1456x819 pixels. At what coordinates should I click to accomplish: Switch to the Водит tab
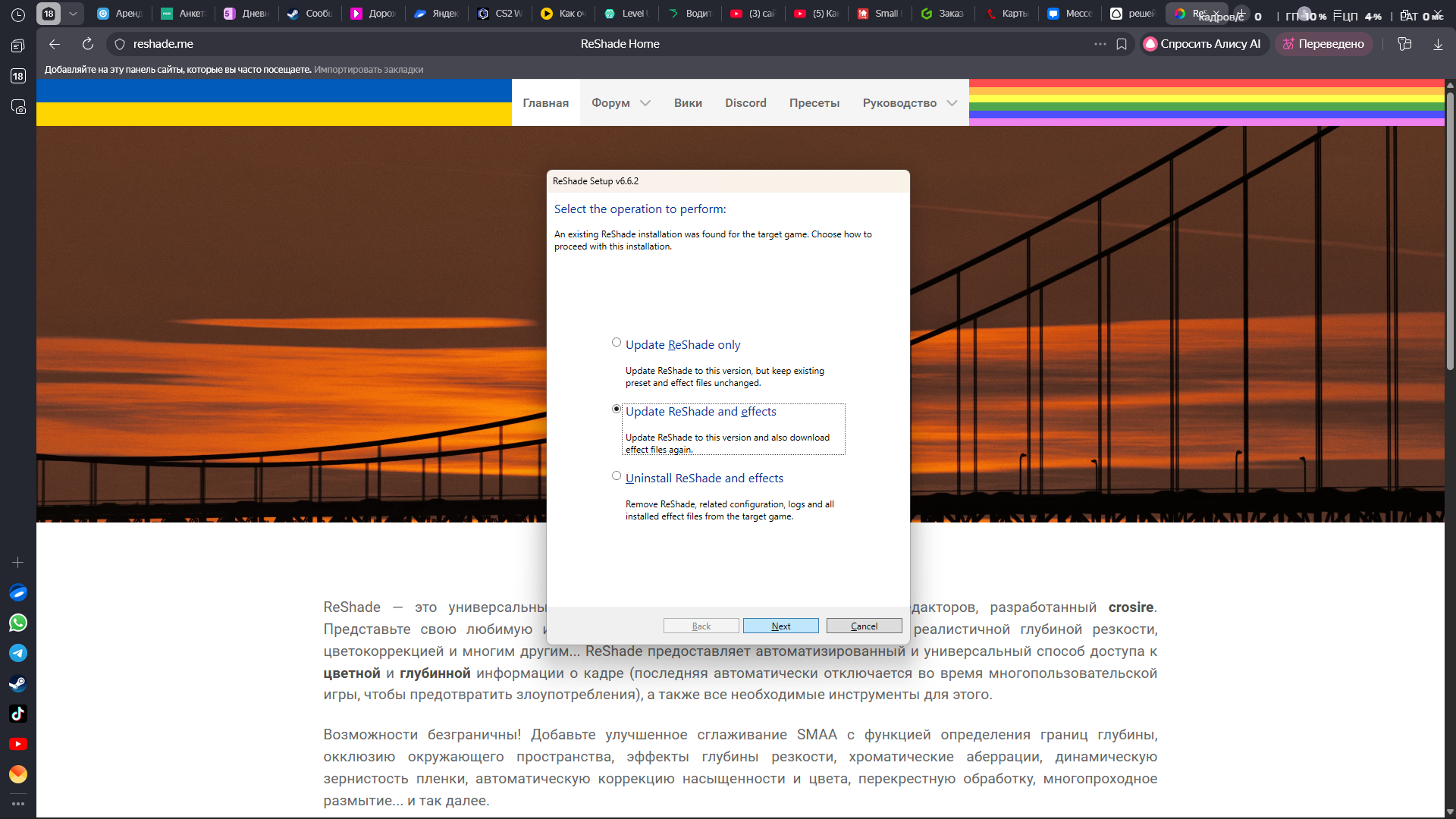689,14
